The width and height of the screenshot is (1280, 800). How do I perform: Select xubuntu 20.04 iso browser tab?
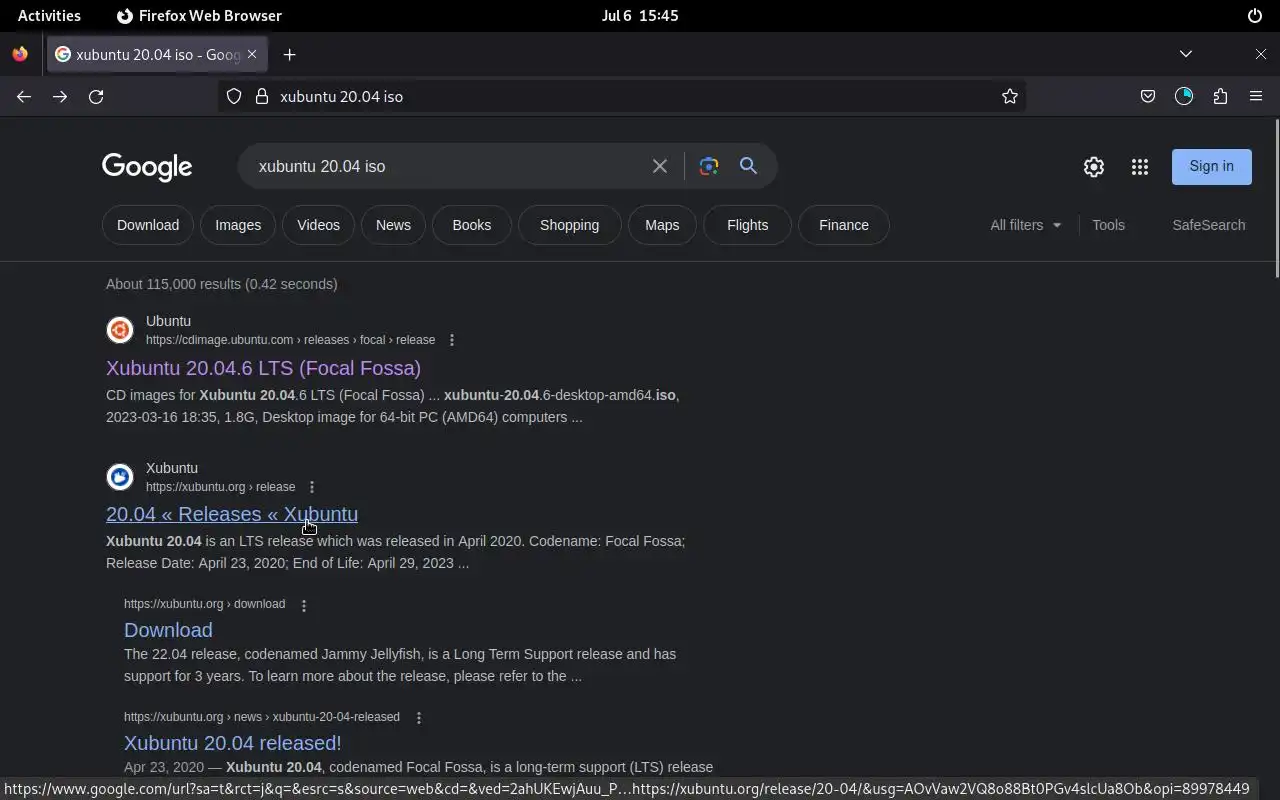click(x=156, y=54)
